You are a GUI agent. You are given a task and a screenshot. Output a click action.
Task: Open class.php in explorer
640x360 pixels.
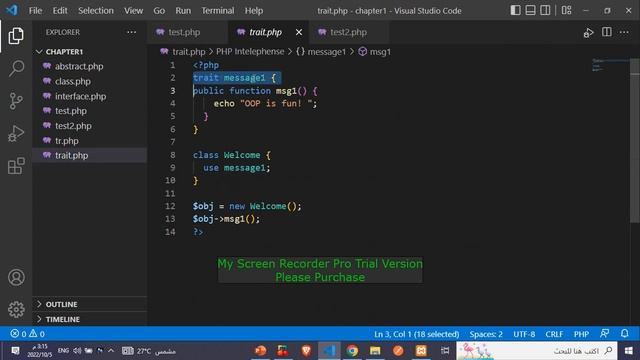click(x=89, y=81)
